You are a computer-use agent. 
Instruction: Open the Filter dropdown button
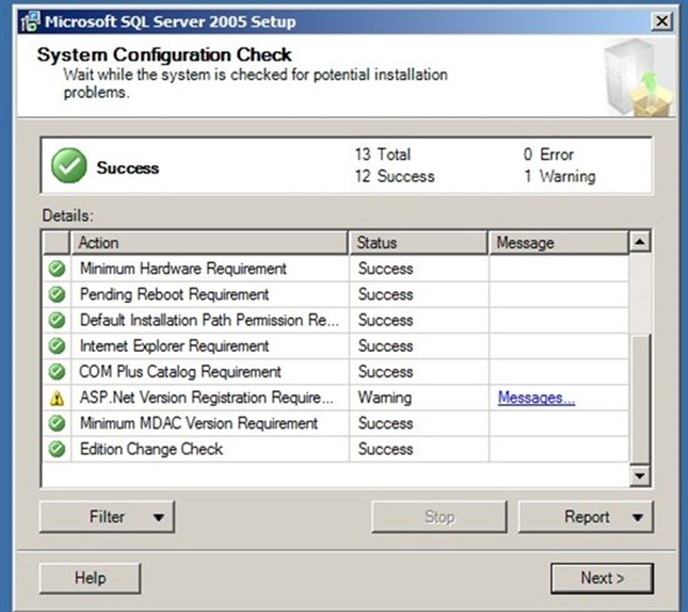[107, 517]
